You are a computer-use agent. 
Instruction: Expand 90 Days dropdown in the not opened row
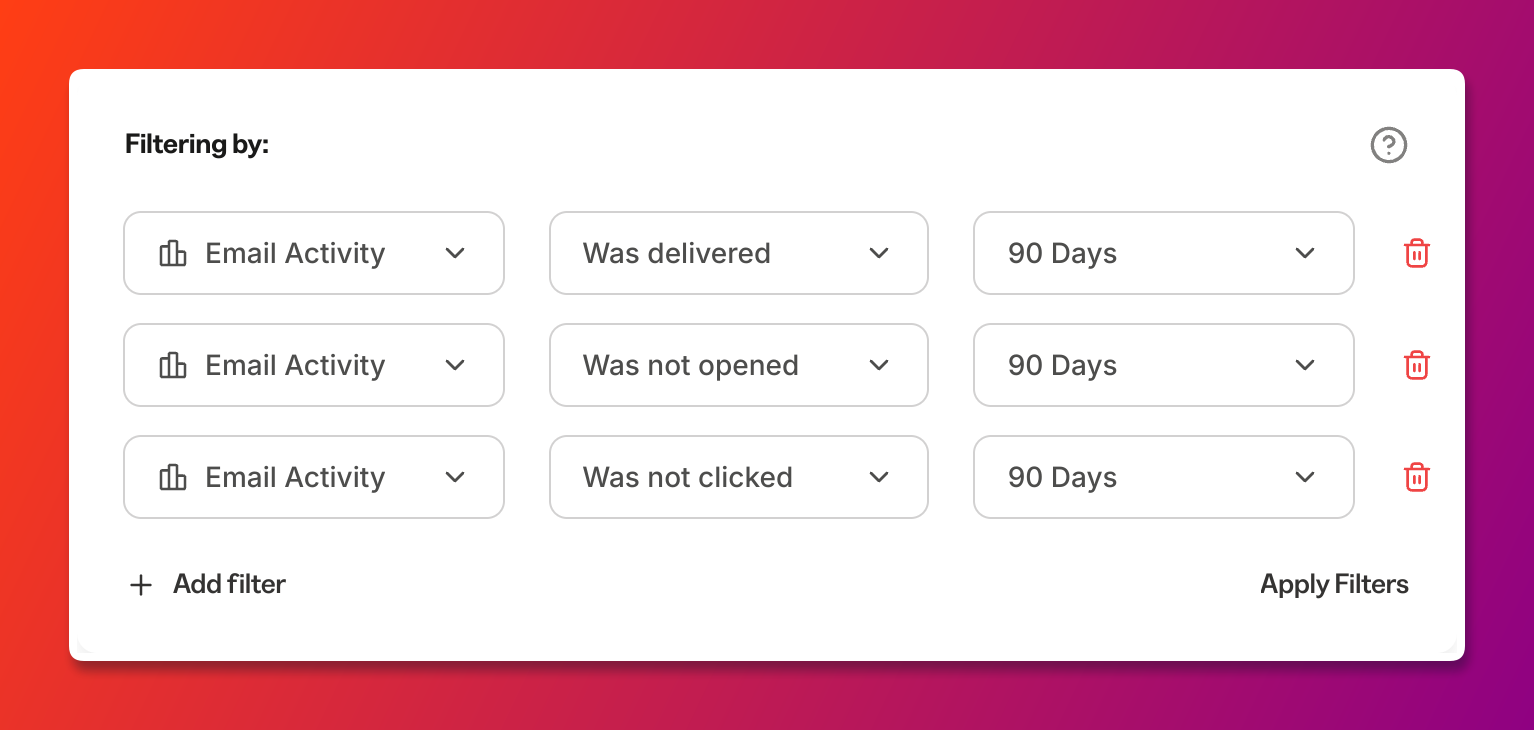pos(1164,365)
